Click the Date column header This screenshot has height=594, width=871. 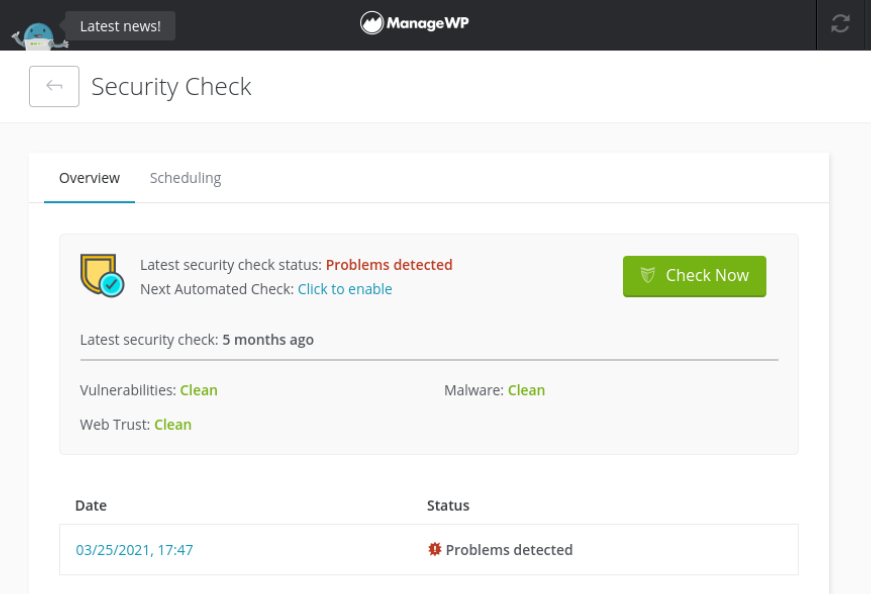click(x=91, y=506)
